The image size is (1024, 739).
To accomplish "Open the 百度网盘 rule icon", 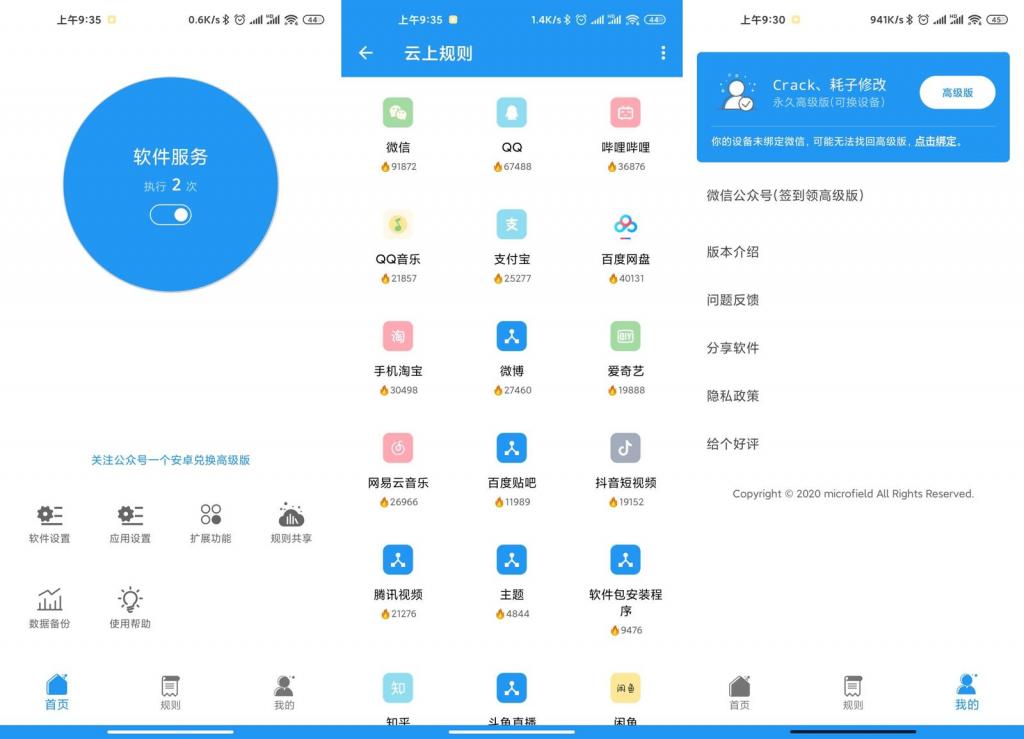I will (x=625, y=224).
